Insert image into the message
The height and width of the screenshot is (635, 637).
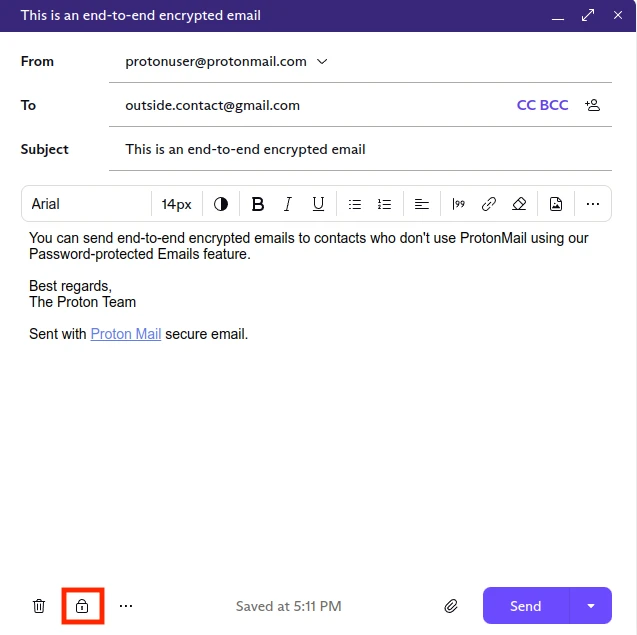pos(556,204)
